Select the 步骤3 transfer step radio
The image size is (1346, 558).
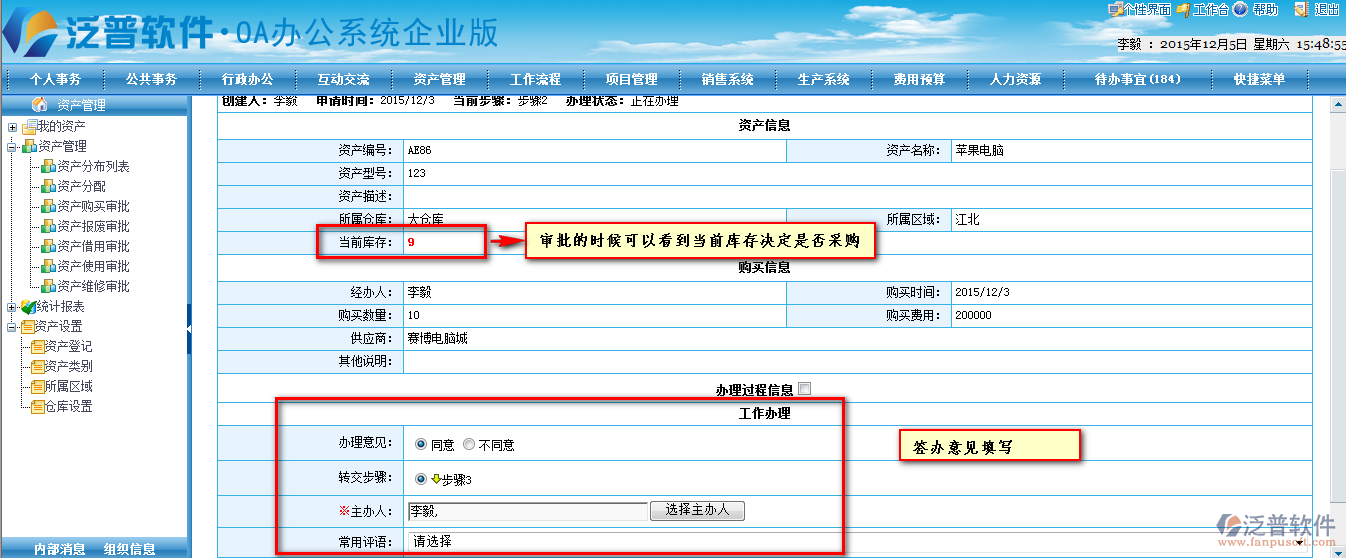420,479
